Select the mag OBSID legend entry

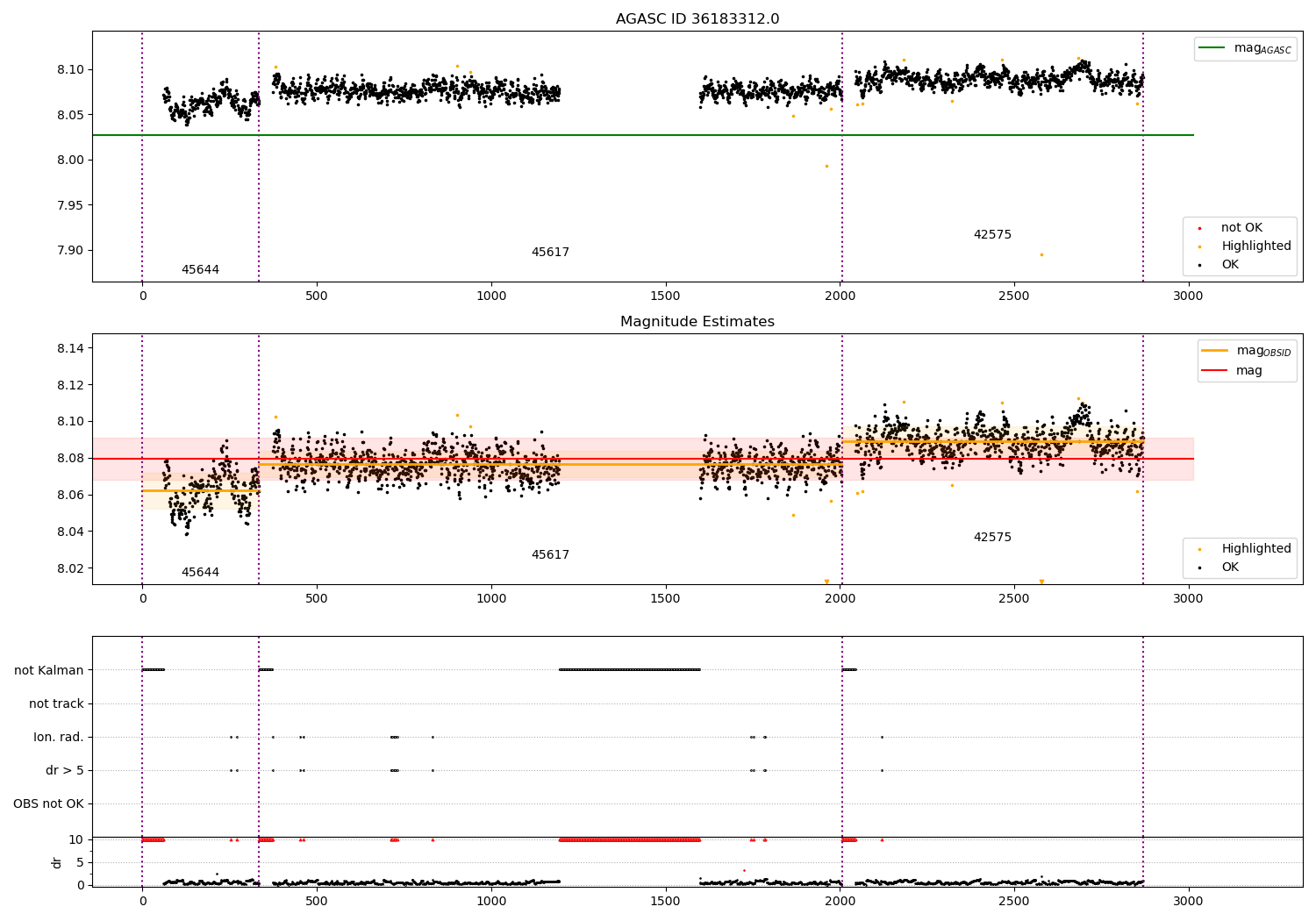click(x=1248, y=351)
